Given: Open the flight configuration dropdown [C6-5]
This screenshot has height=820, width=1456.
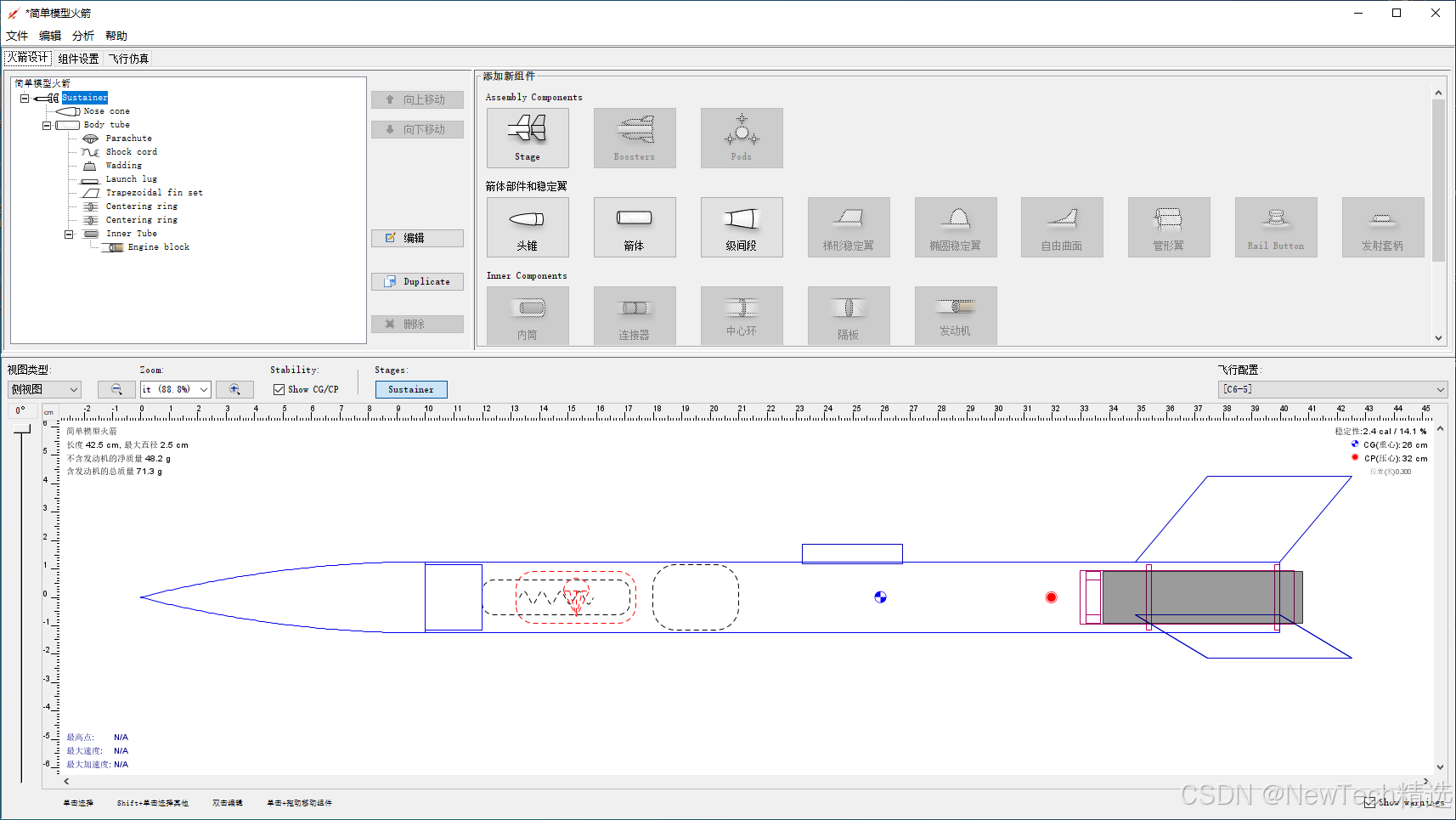Looking at the screenshot, I should pos(1441,389).
